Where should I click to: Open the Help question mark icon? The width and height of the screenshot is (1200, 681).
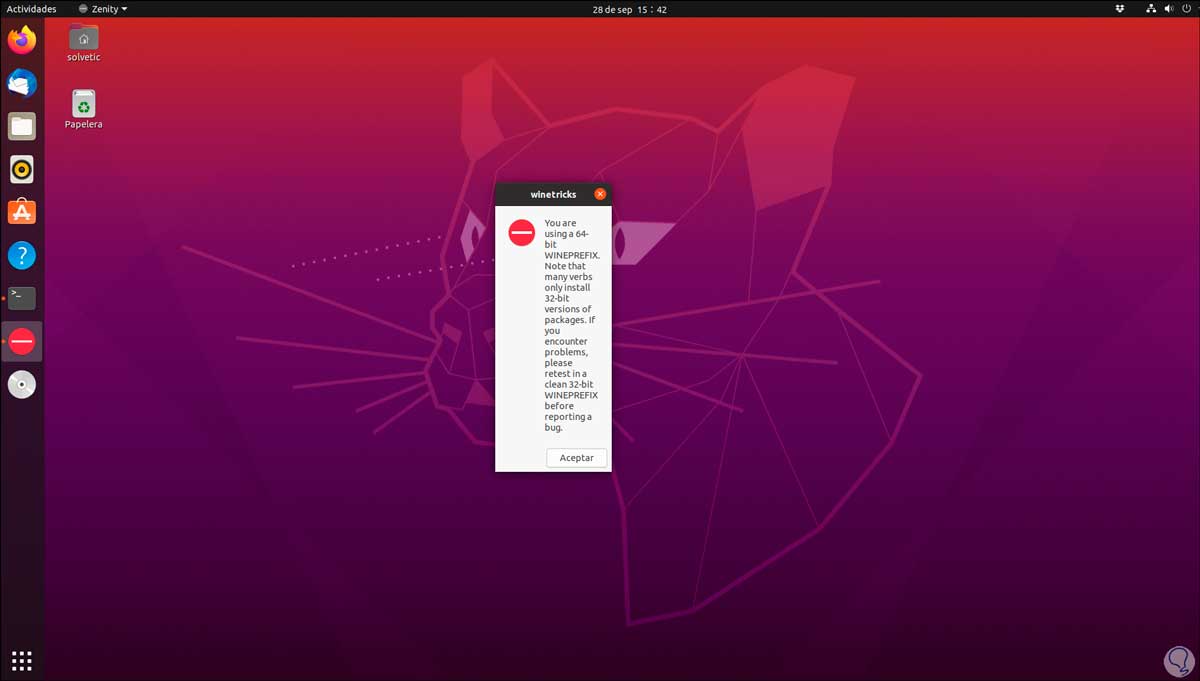[22, 255]
